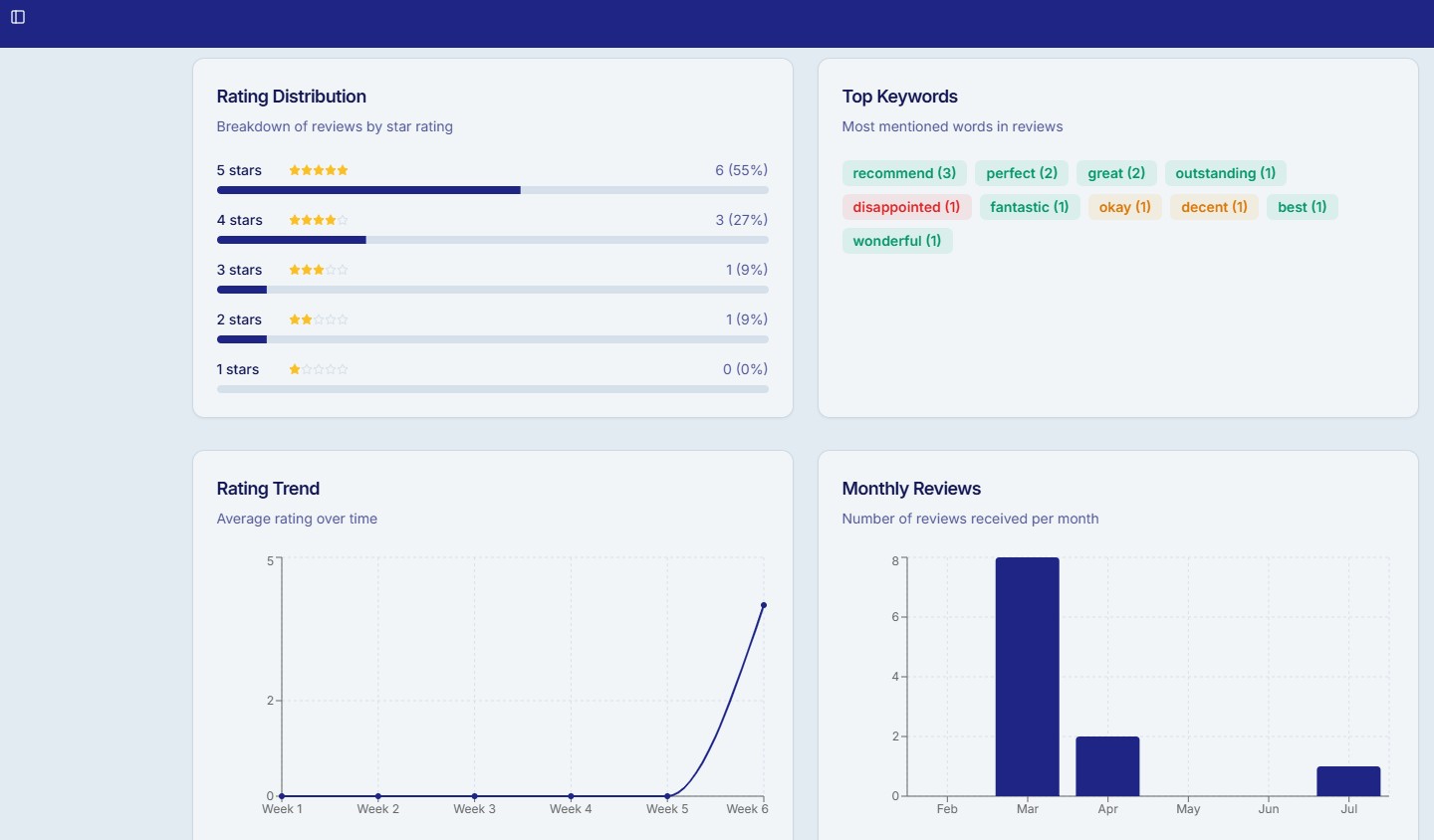Click the March bar in Monthly Reviews

(x=1028, y=677)
